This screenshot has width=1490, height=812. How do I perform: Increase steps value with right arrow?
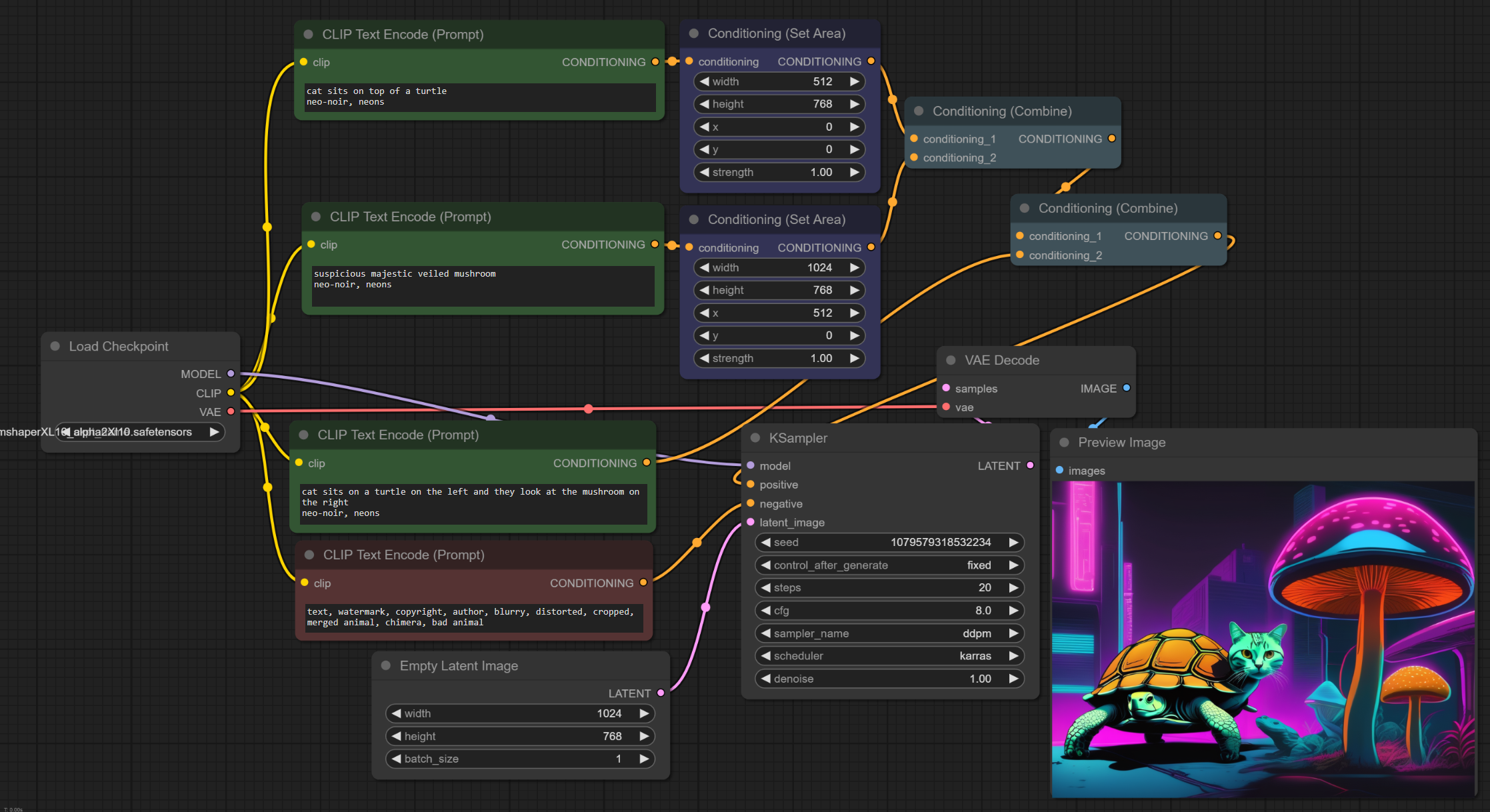tap(1013, 588)
